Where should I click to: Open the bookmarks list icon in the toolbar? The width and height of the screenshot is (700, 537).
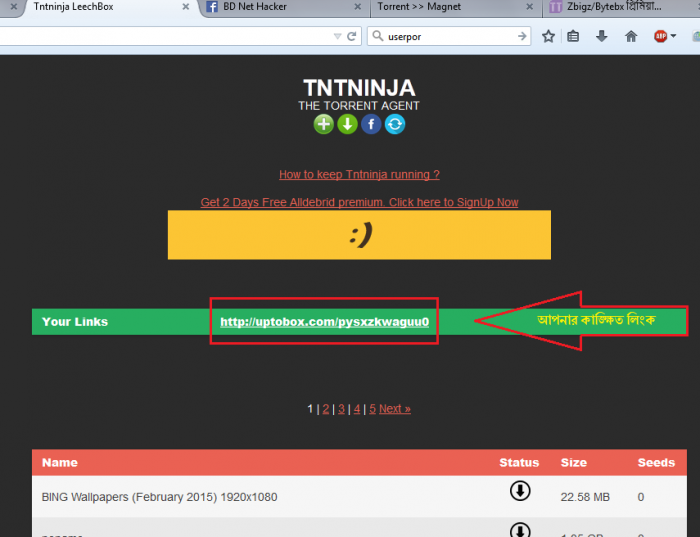click(573, 36)
